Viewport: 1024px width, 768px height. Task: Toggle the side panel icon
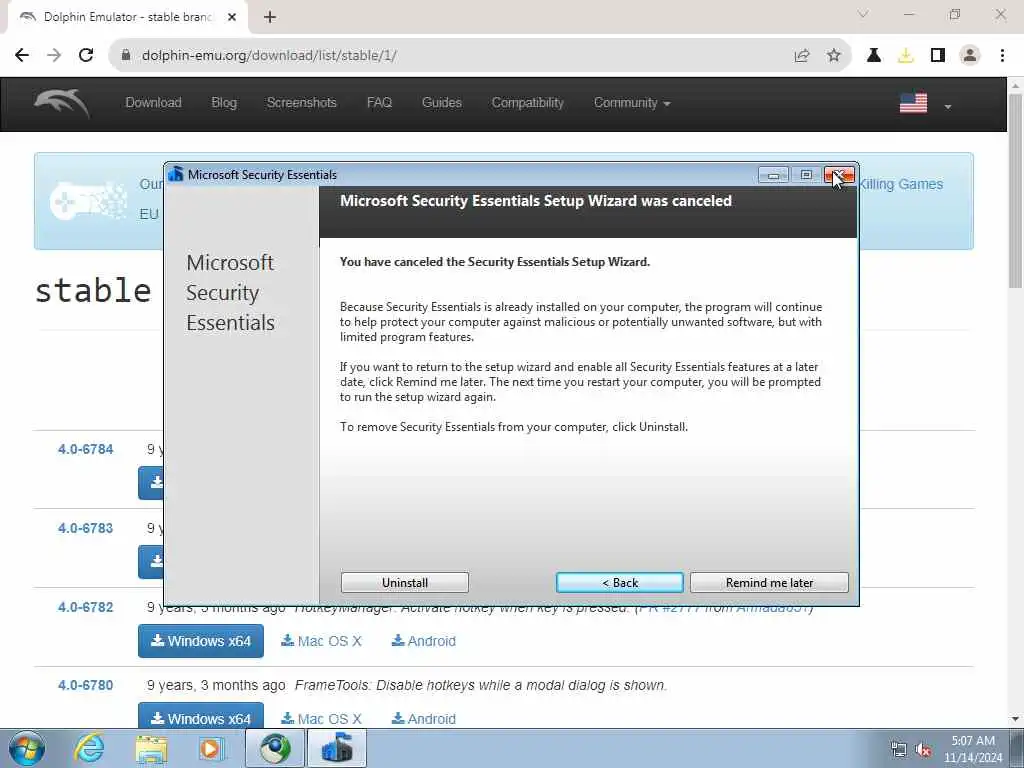(x=938, y=56)
